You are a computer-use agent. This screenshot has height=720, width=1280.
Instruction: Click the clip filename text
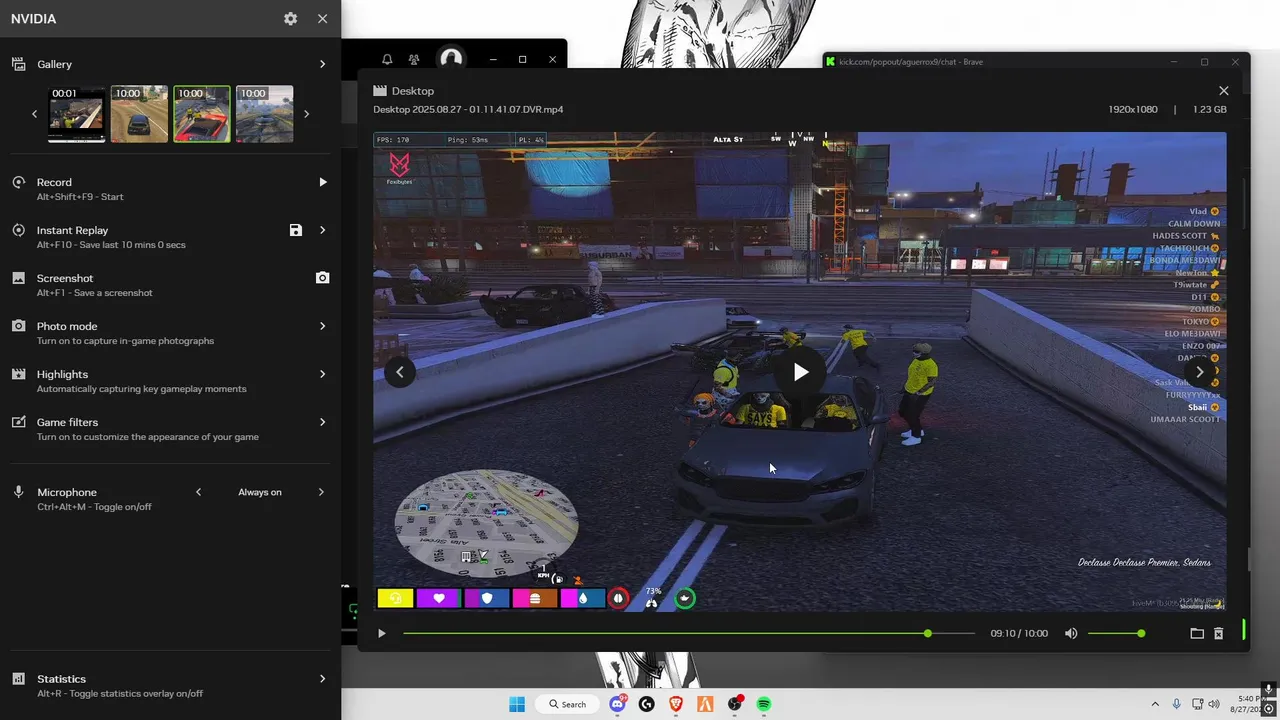pyautogui.click(x=468, y=109)
